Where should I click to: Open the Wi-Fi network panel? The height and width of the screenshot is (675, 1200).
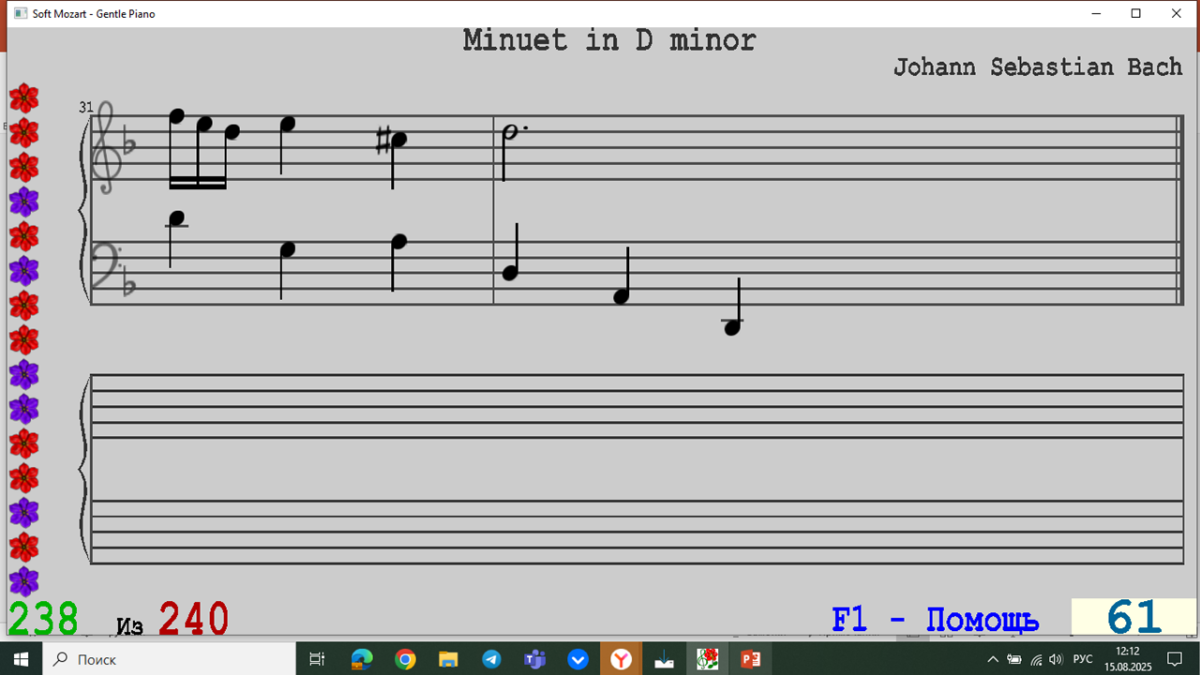1036,659
